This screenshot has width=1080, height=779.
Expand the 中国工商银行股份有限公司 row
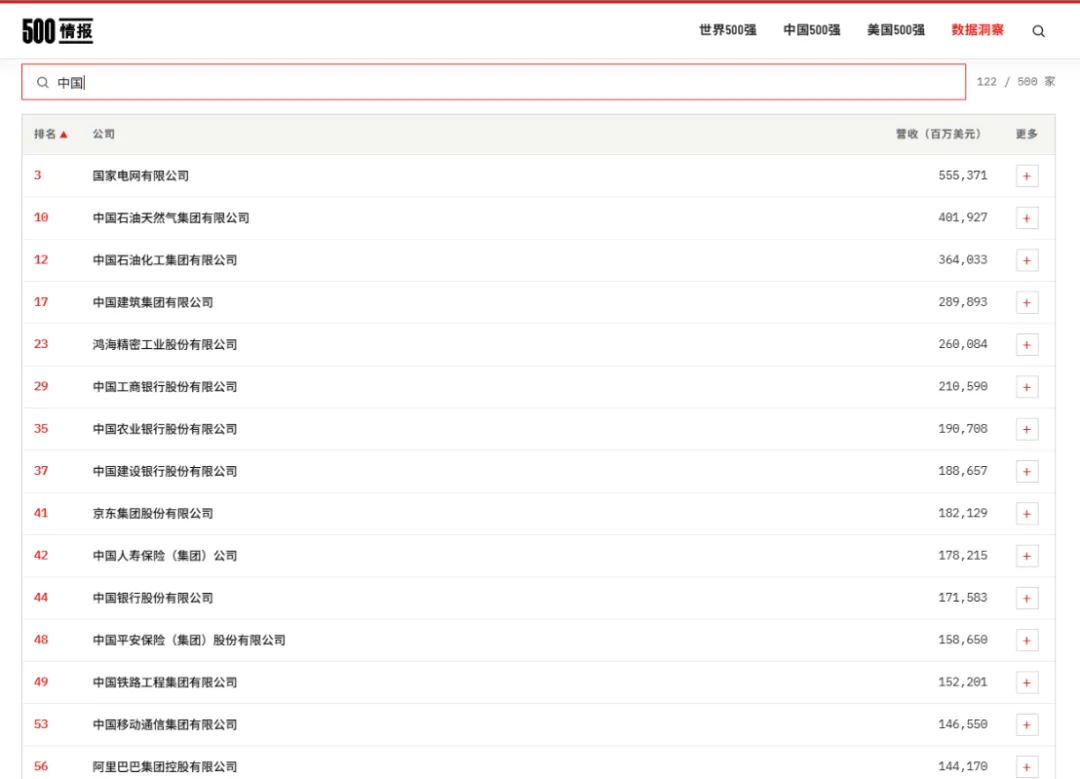point(1027,387)
